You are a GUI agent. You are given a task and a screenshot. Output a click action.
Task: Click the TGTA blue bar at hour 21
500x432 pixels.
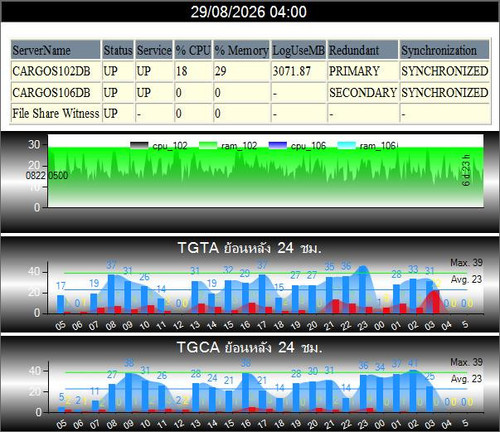pyautogui.click(x=329, y=295)
